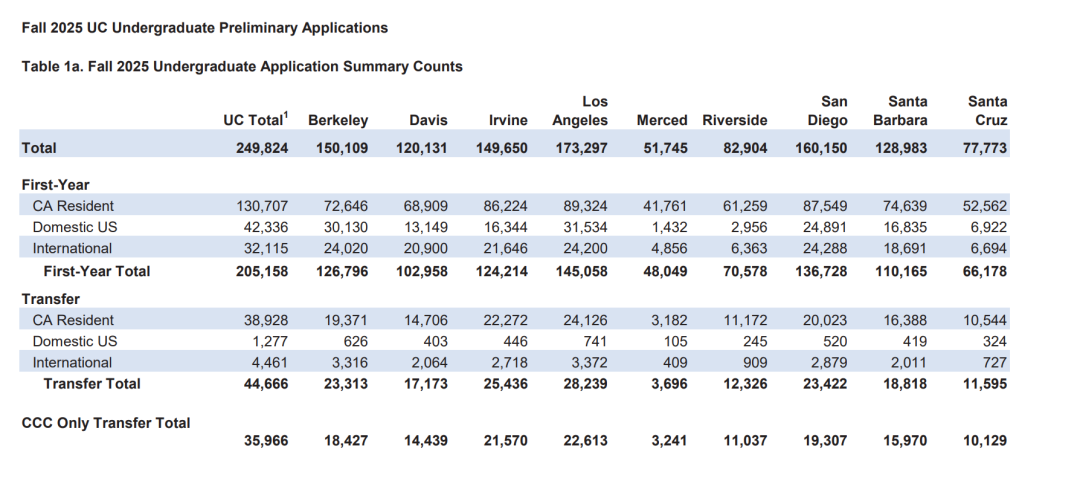Select Davis First-Year International 20,900

click(426, 248)
